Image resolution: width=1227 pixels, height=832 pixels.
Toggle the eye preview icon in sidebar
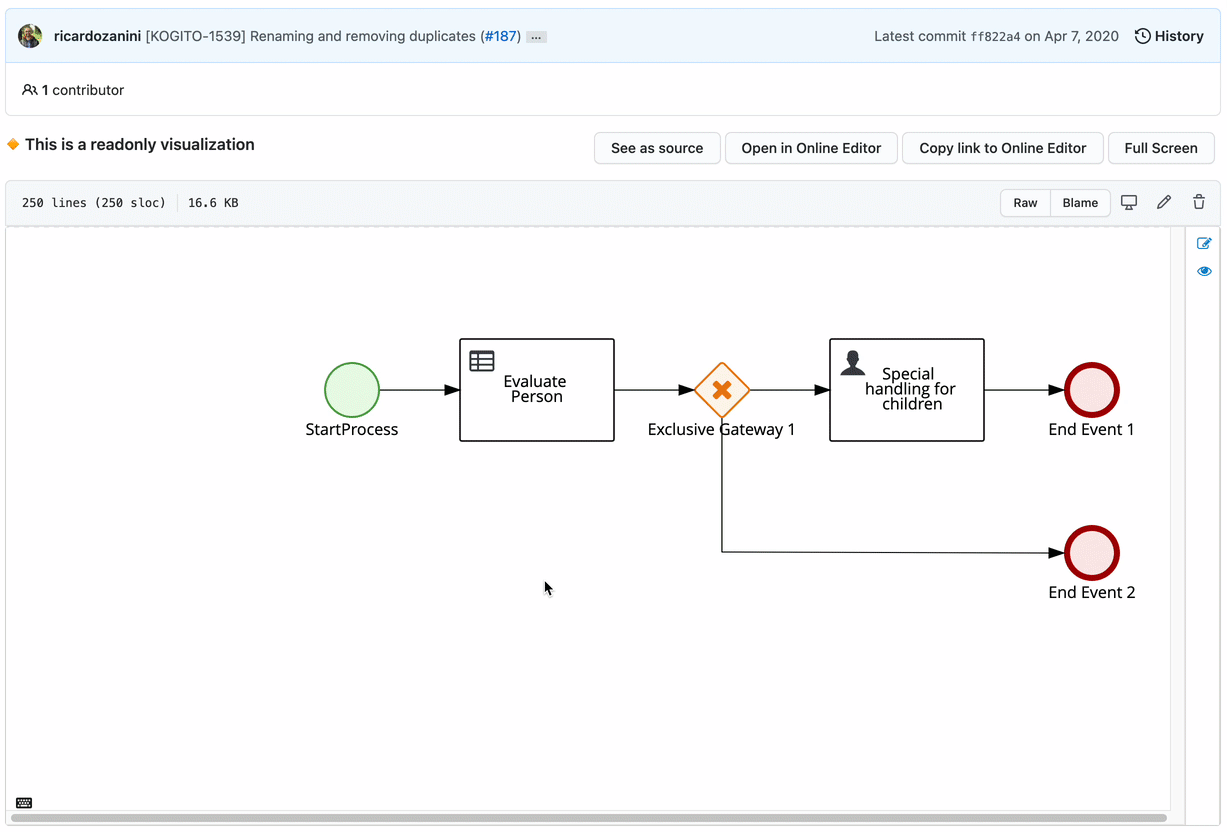1204,271
